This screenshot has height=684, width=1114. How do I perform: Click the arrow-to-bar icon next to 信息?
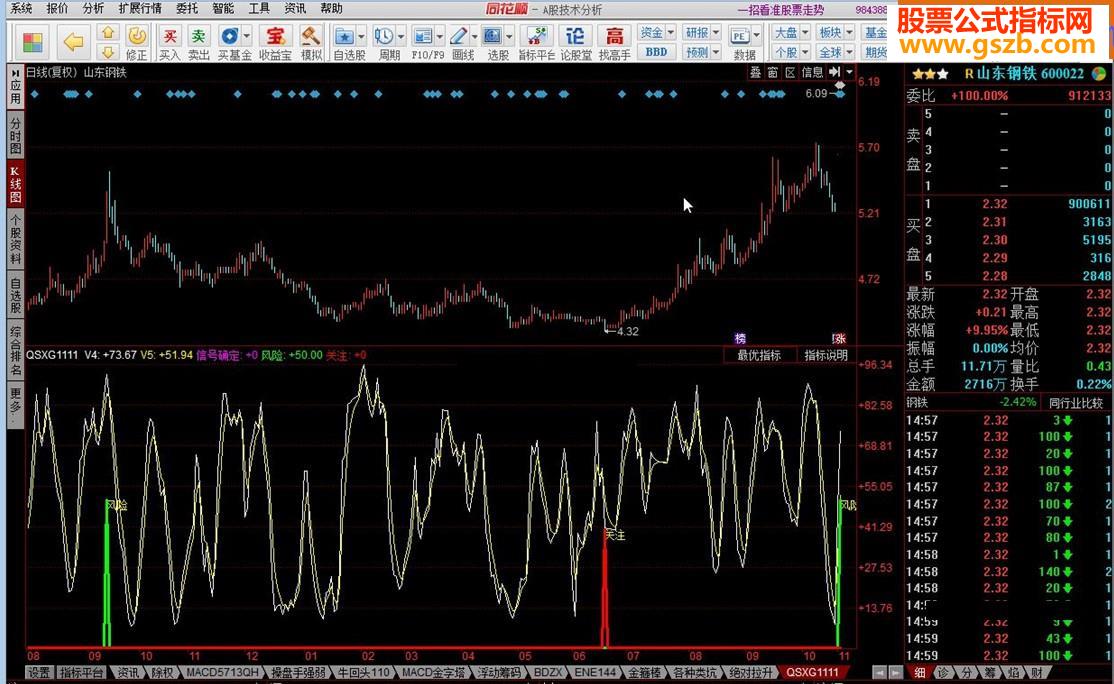(x=836, y=72)
